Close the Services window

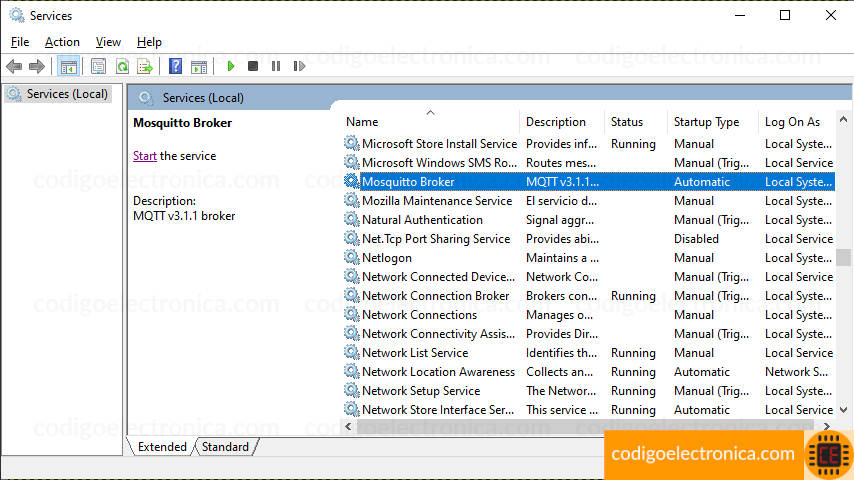(x=831, y=15)
